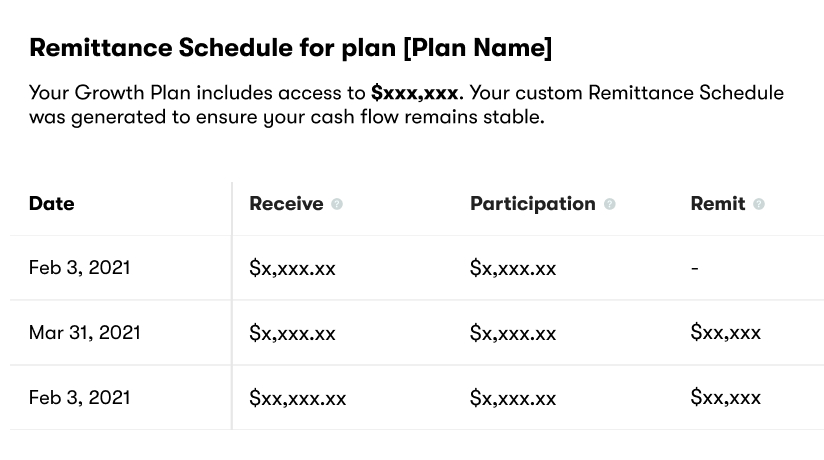The width and height of the screenshot is (824, 460).
Task: Select Participation amount in first Feb 3 row
Action: [x=513, y=268]
